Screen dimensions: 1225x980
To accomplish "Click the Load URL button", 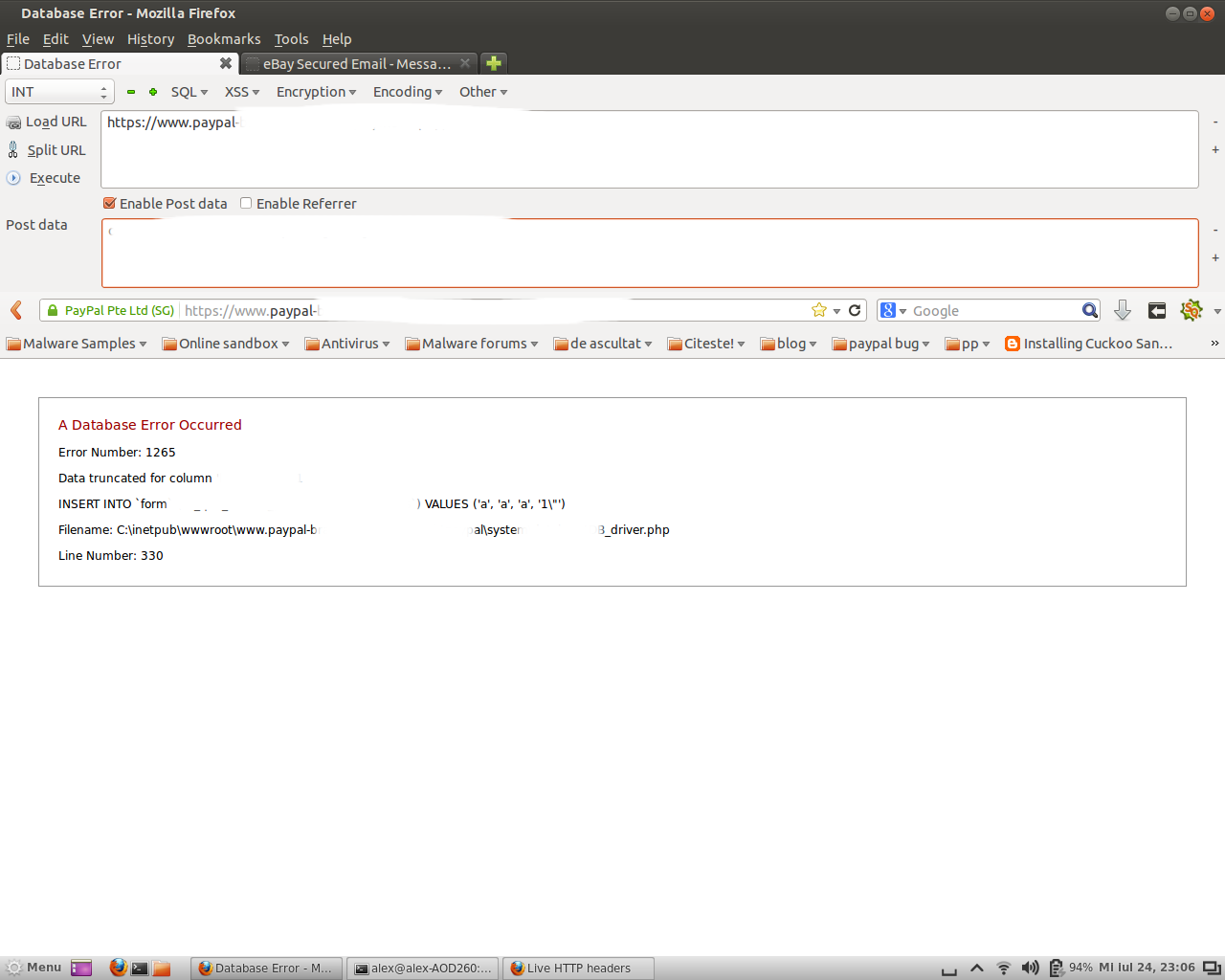I will point(46,122).
